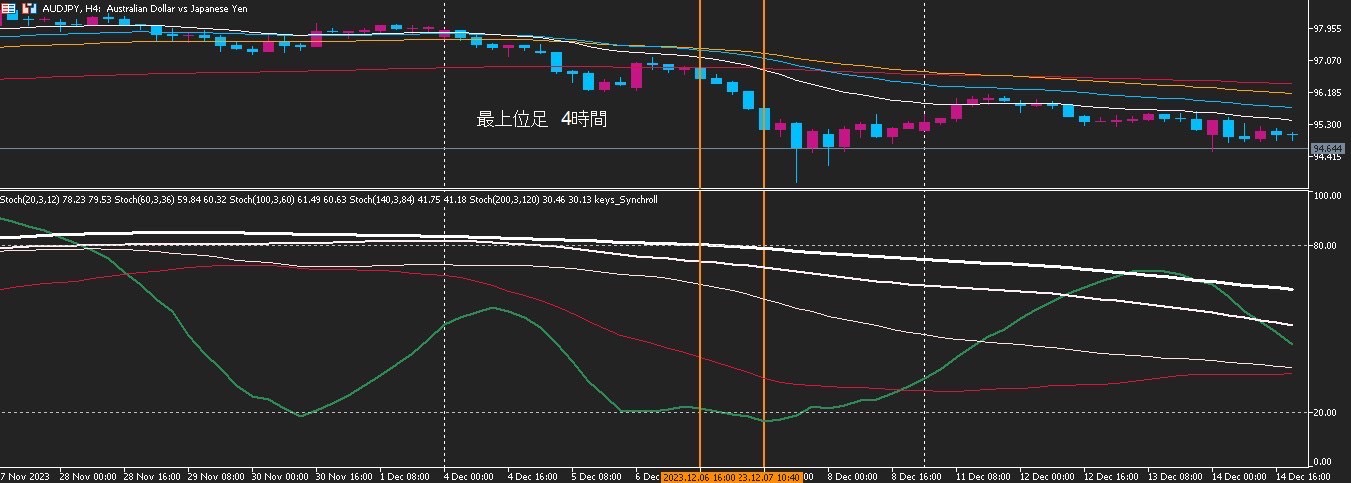Open the one-click trading grid icon

tap(8, 7)
